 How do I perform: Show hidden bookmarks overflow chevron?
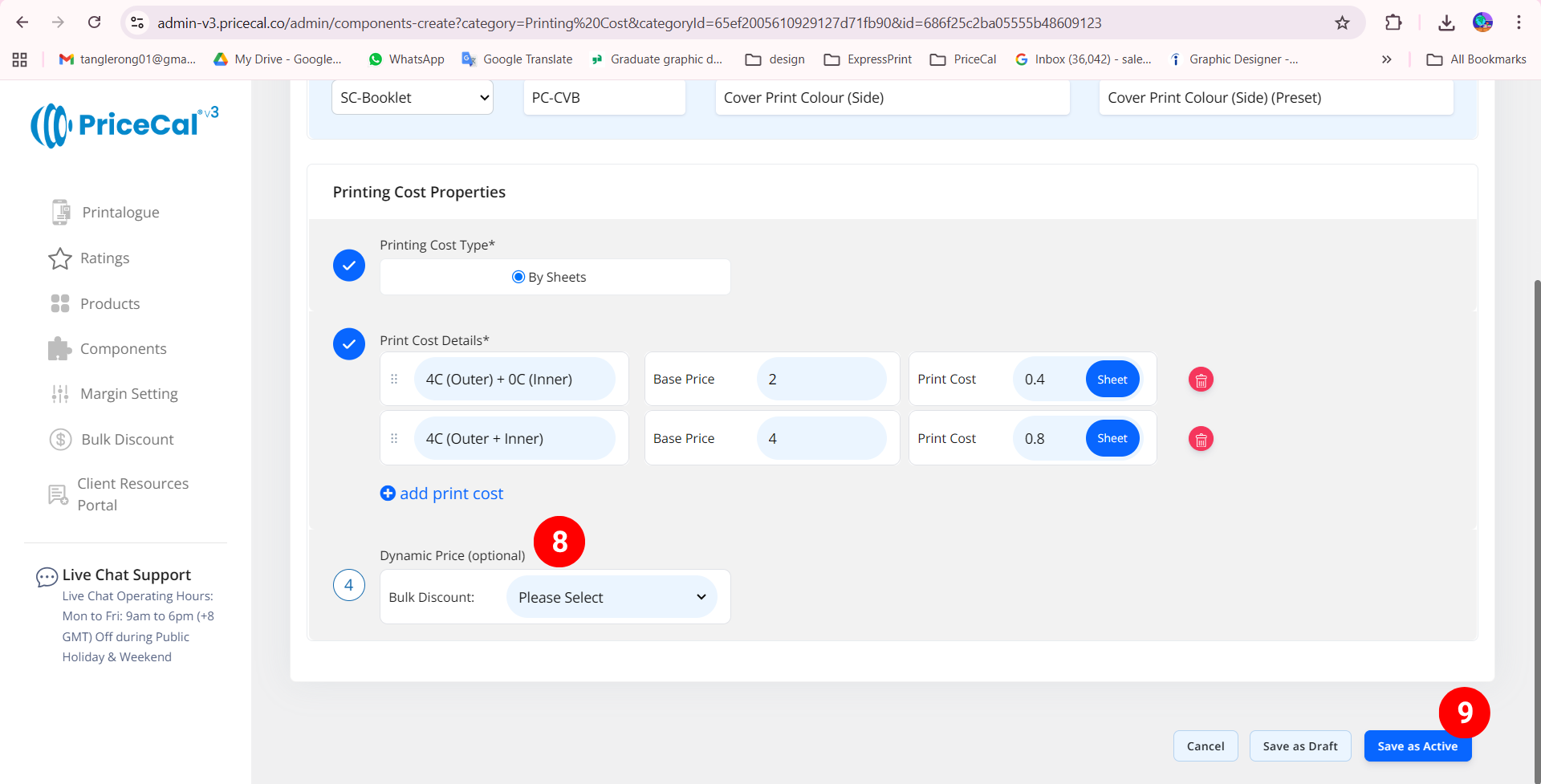click(1386, 59)
